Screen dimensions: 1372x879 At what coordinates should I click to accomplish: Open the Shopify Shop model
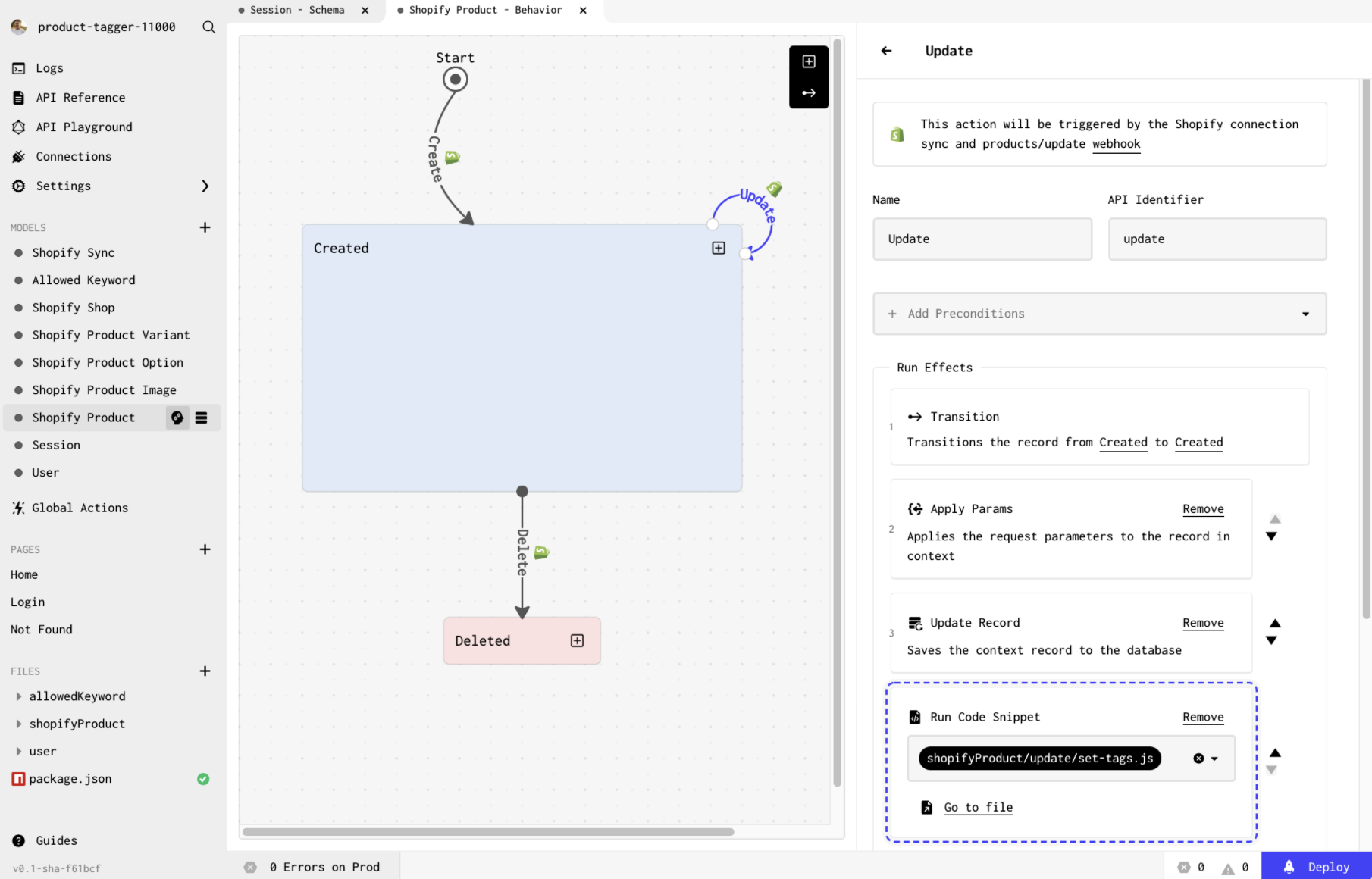coord(73,308)
